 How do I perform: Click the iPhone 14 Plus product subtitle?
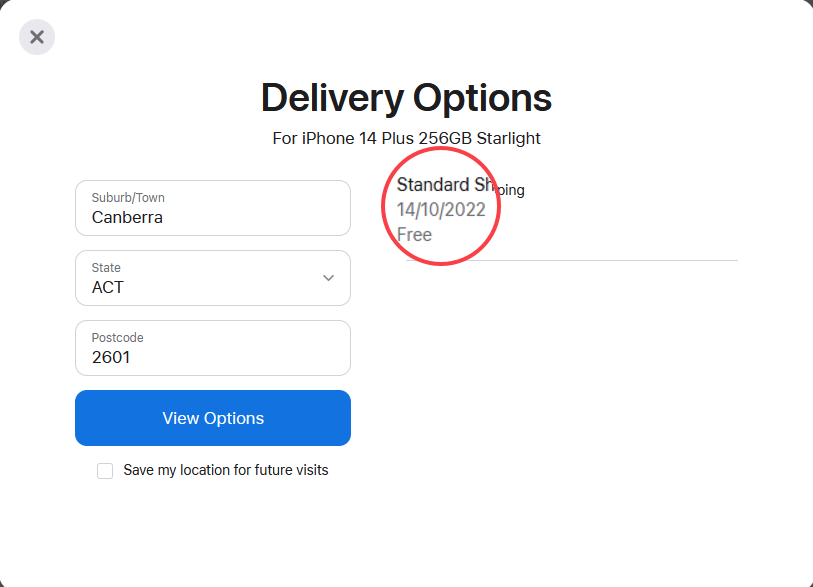406,138
